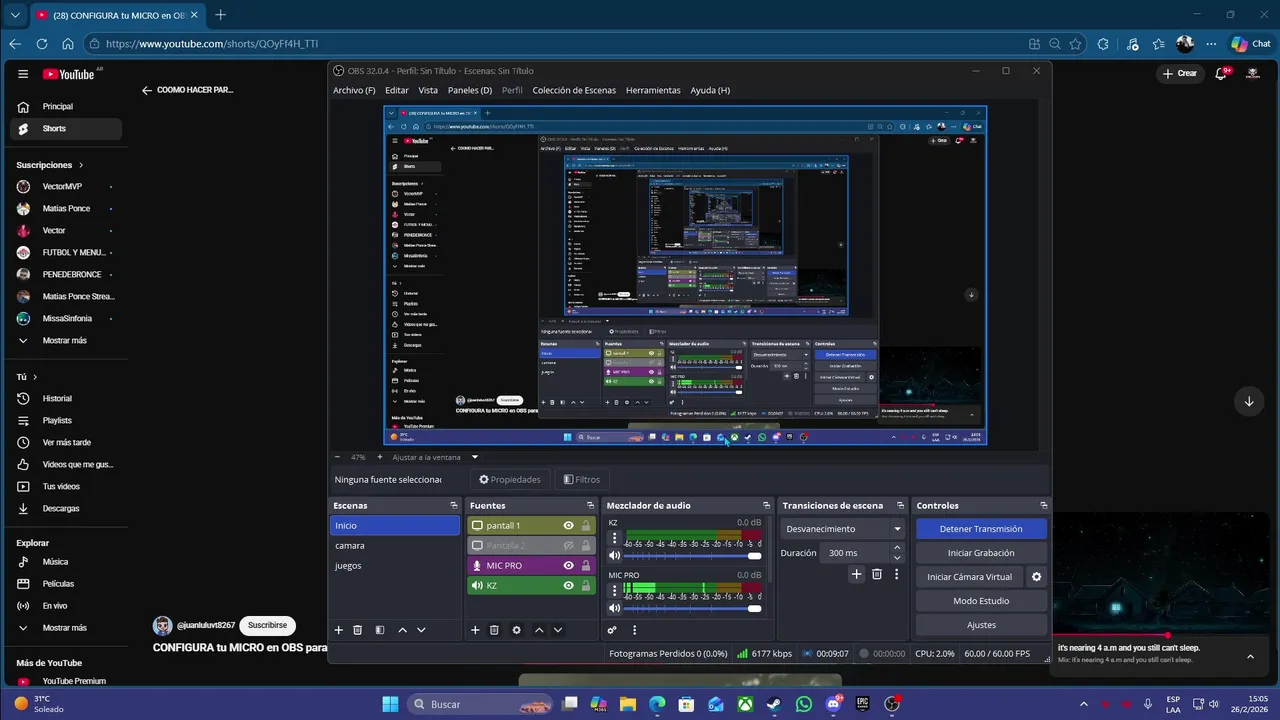The image size is (1280, 720).
Task: Open Colección de Escenas menu
Action: 574,90
